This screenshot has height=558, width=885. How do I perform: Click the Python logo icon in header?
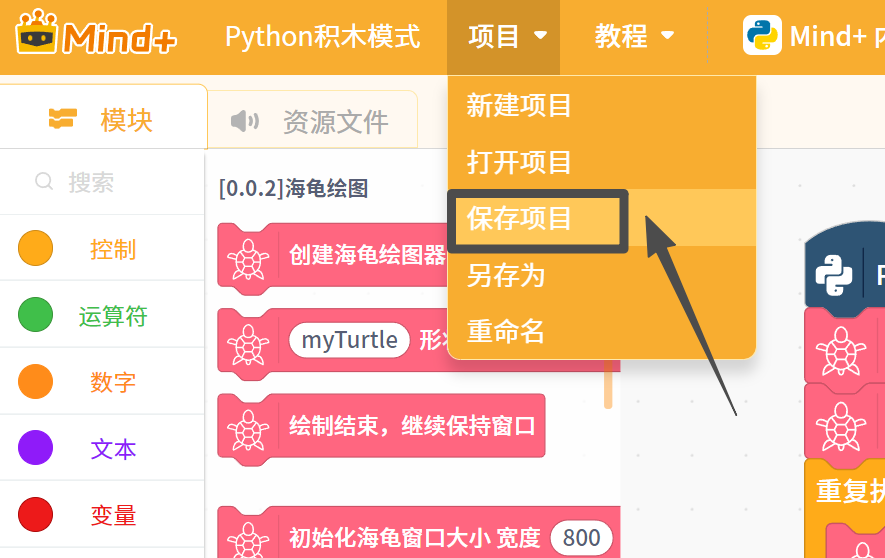[x=762, y=35]
